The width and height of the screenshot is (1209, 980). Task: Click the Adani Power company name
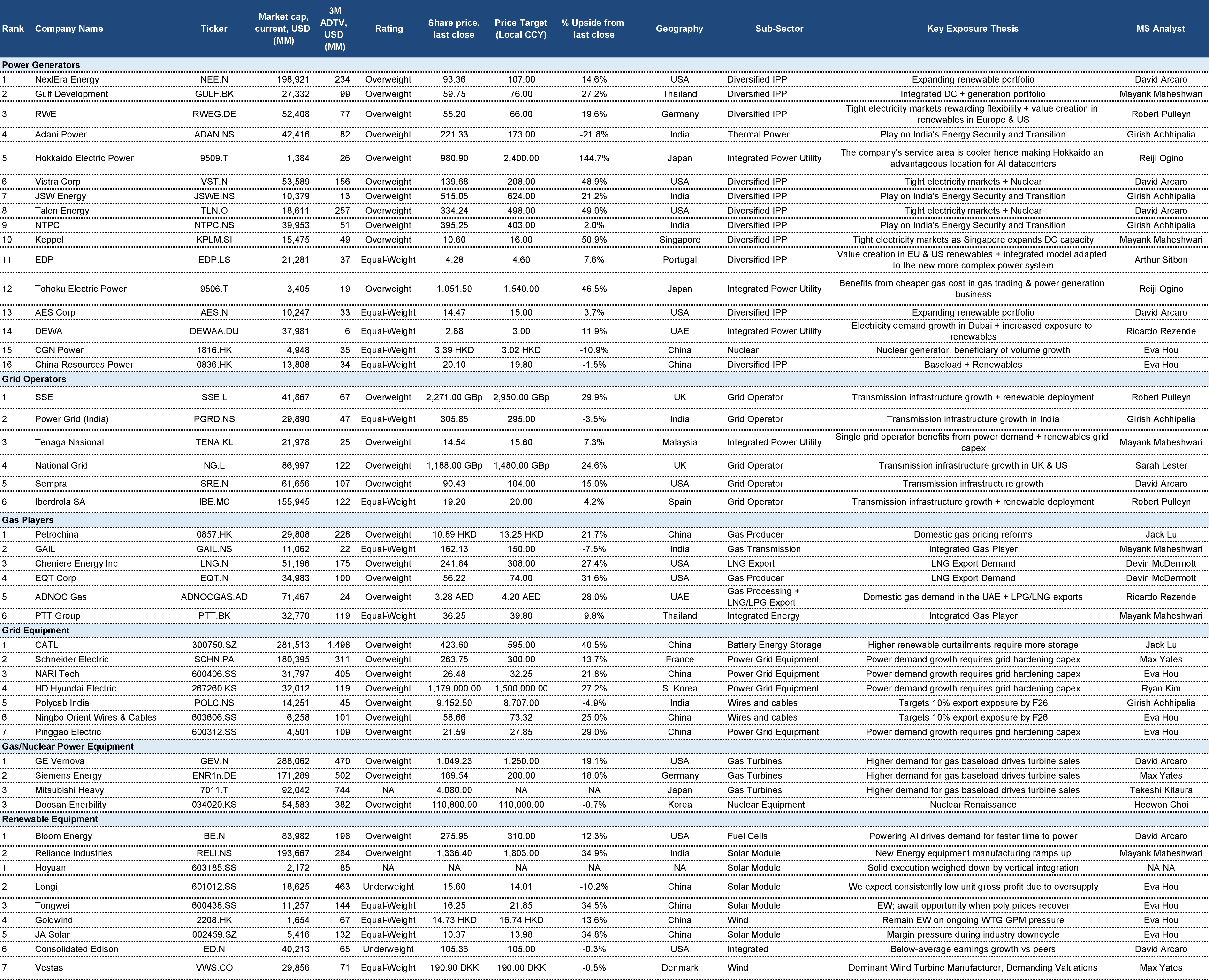pyautogui.click(x=61, y=134)
